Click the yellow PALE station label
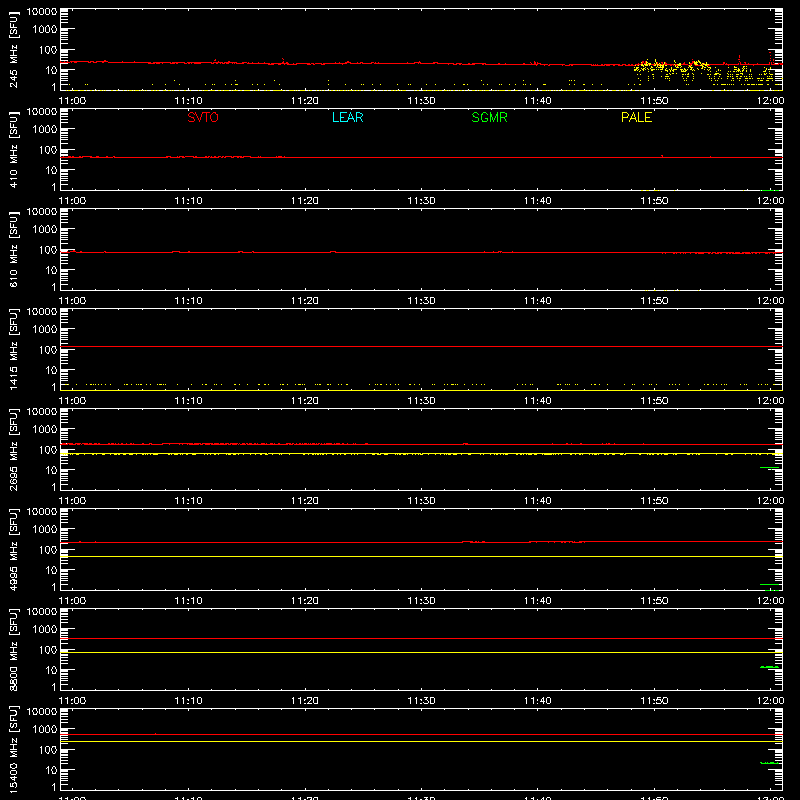The width and height of the screenshot is (800, 800). [636, 117]
